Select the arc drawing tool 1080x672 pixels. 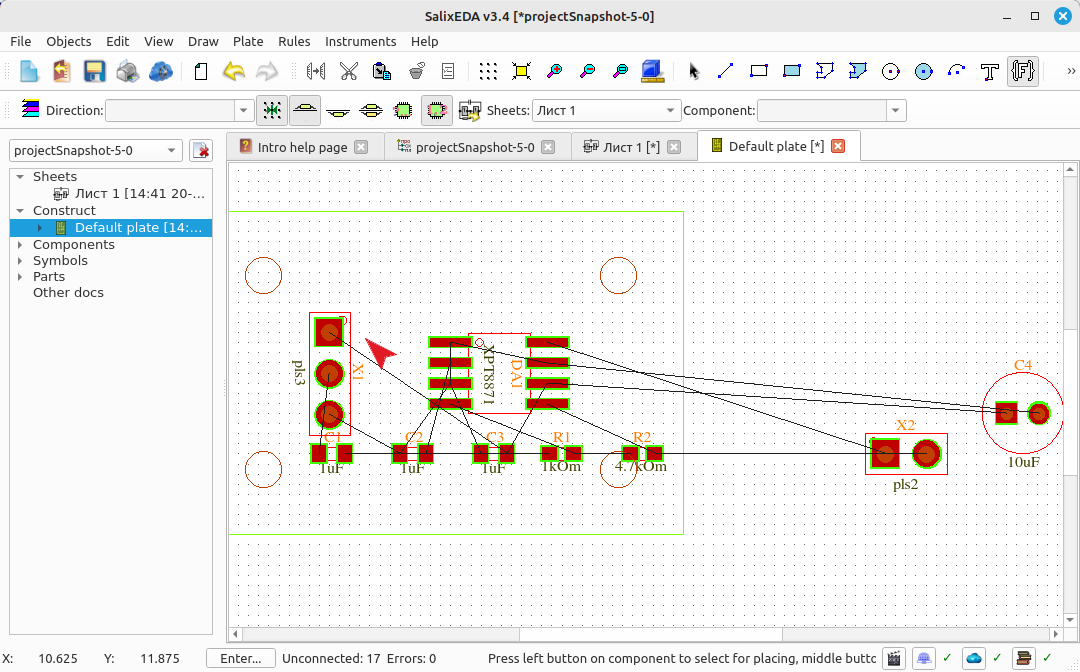(957, 71)
